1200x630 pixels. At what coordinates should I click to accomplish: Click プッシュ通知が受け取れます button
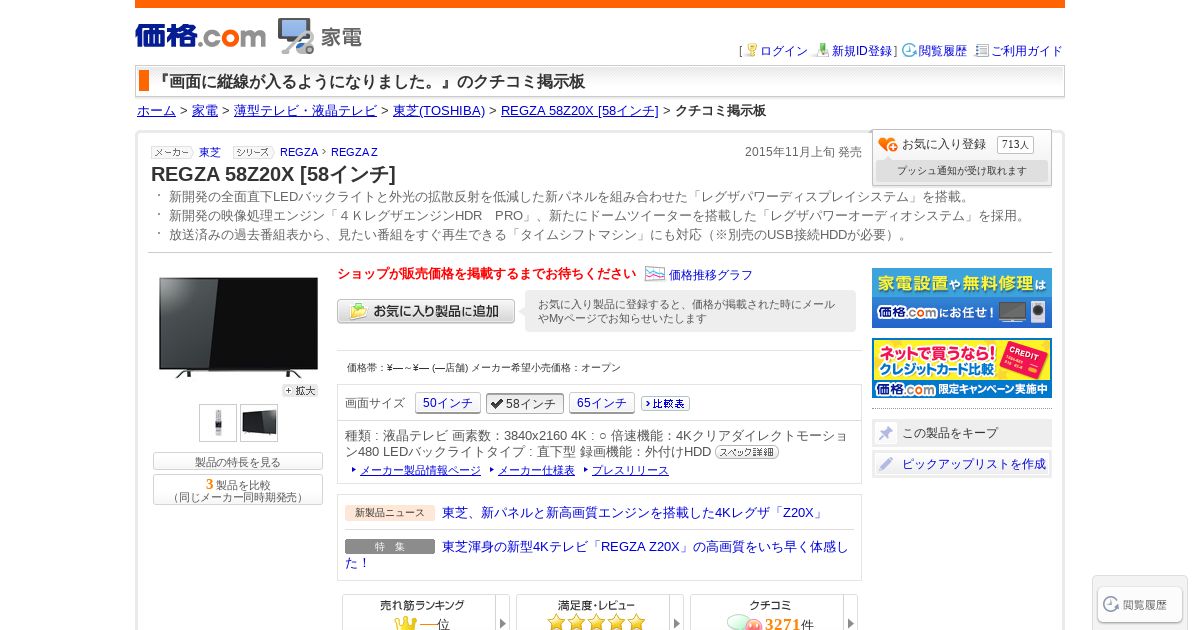pos(962,171)
